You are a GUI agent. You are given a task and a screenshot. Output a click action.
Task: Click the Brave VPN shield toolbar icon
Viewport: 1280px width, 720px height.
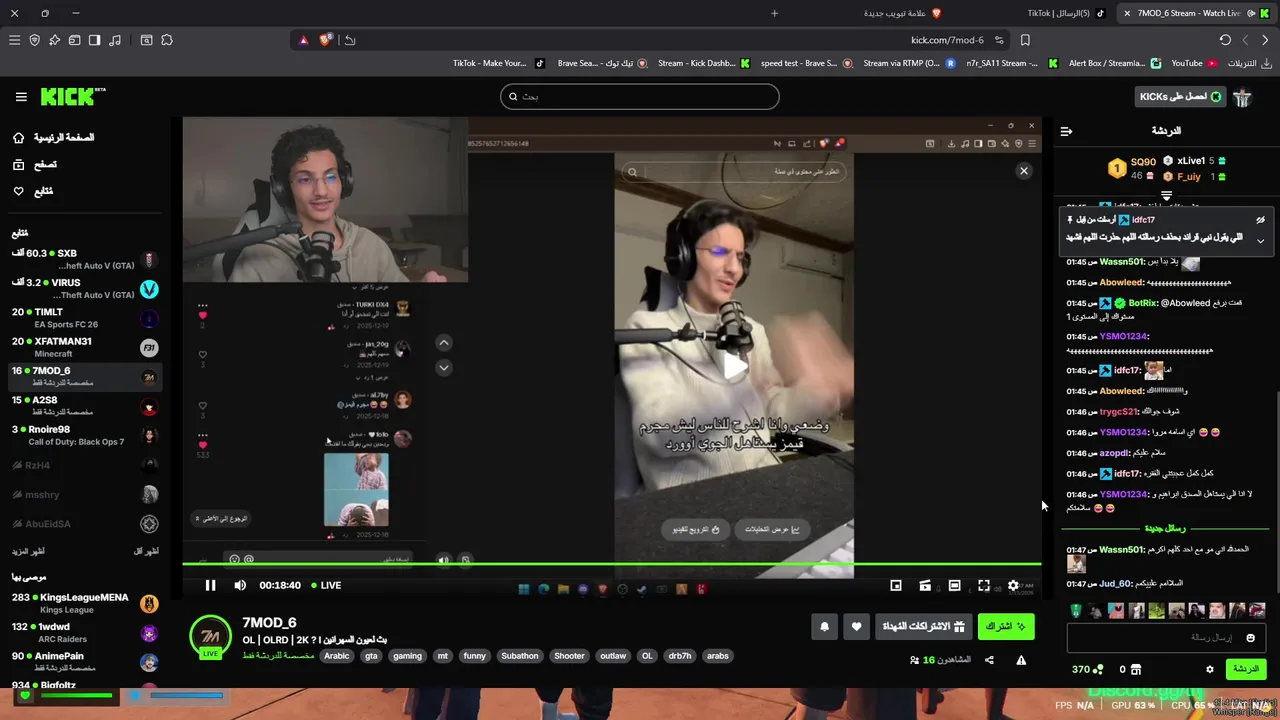click(34, 40)
